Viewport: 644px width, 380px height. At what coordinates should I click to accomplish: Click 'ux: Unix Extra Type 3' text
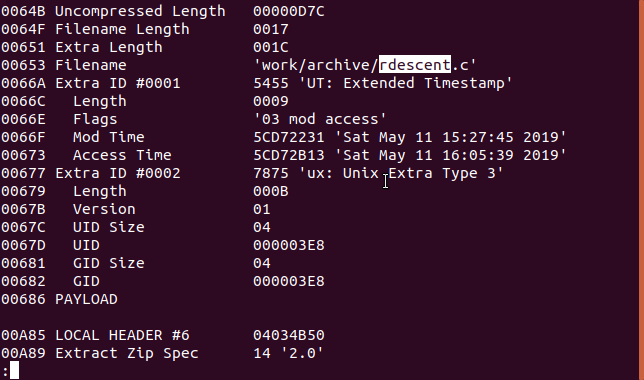coord(401,173)
